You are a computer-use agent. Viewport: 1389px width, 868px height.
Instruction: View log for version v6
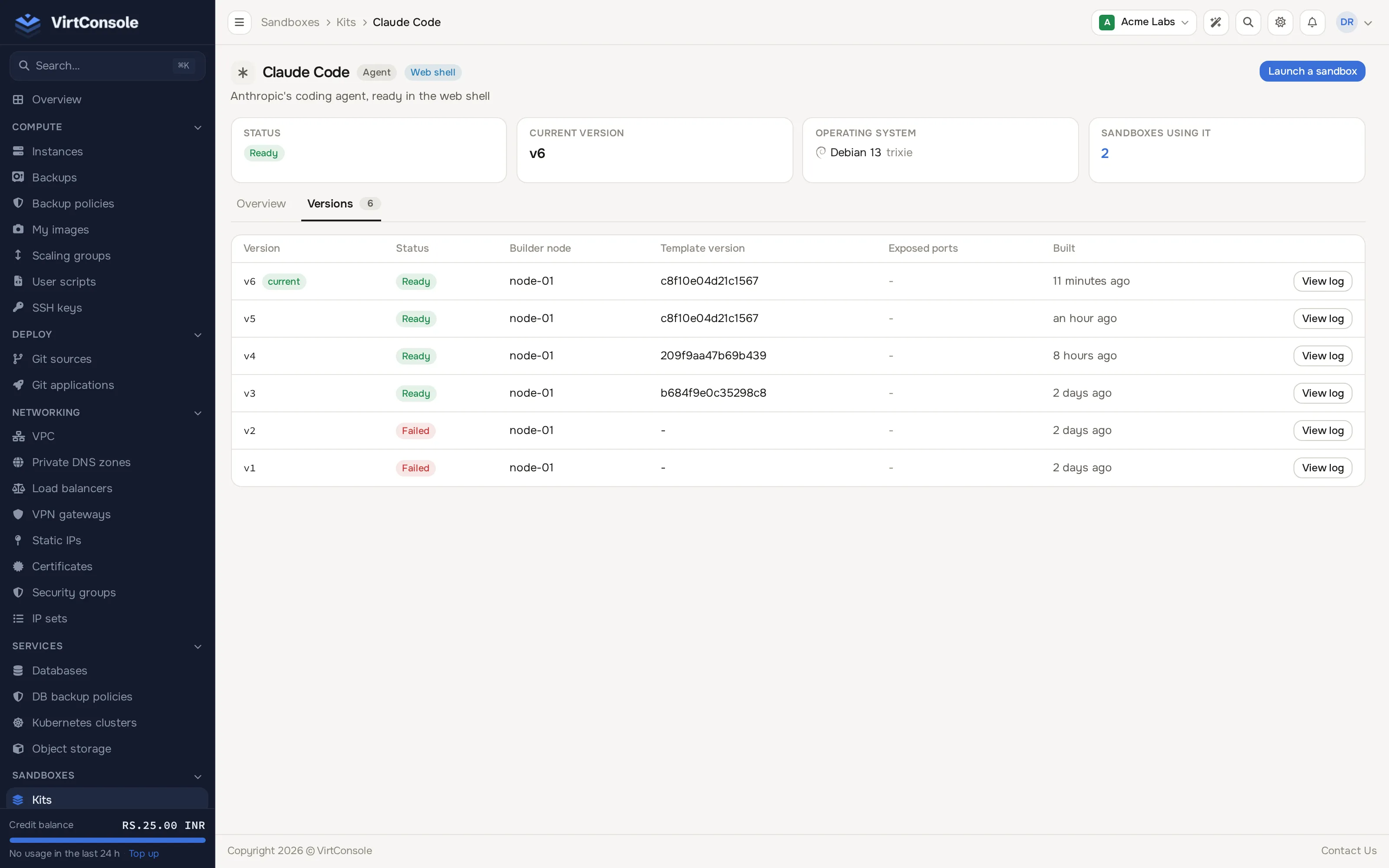[x=1323, y=281]
